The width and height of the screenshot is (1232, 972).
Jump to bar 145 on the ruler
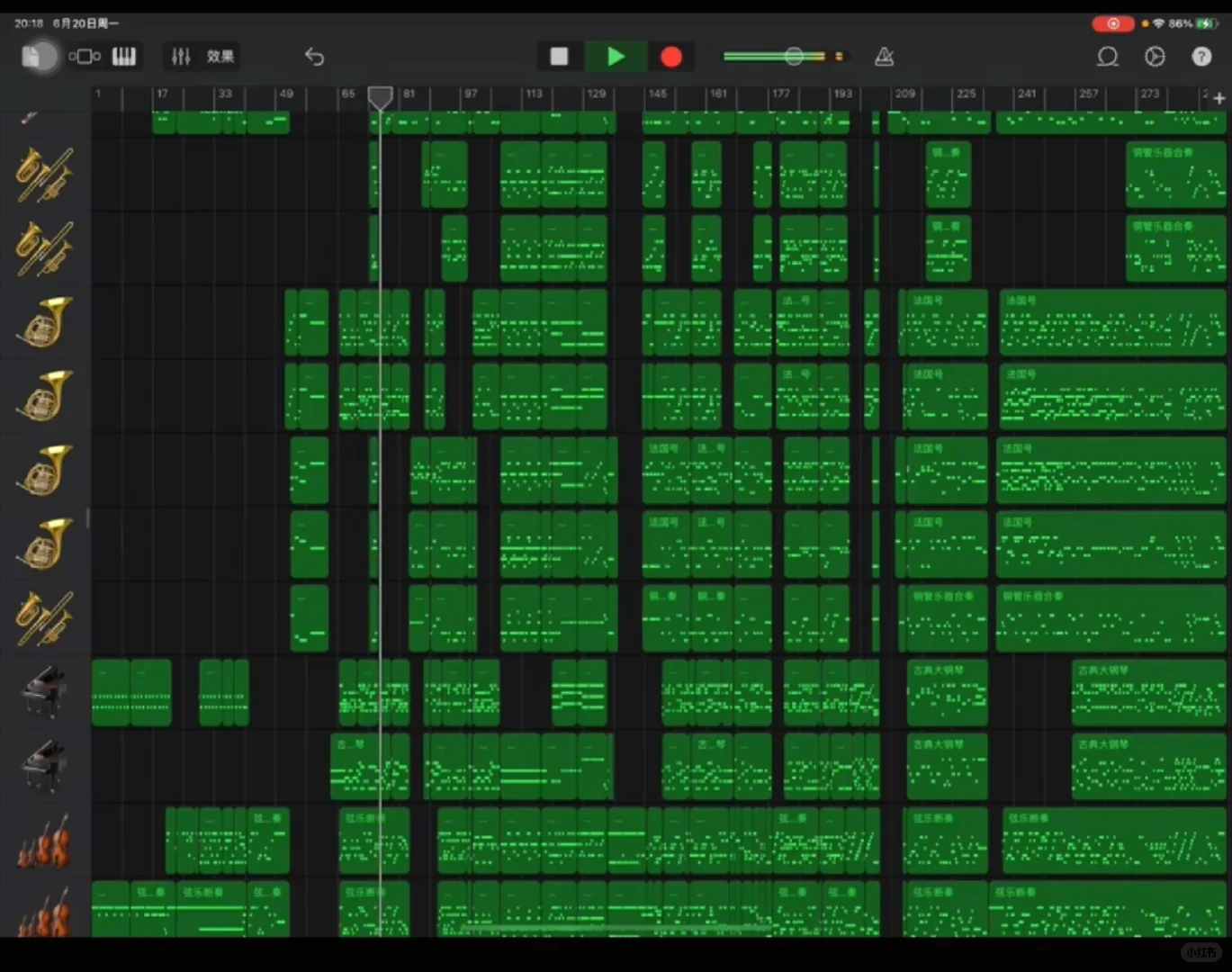(x=658, y=94)
